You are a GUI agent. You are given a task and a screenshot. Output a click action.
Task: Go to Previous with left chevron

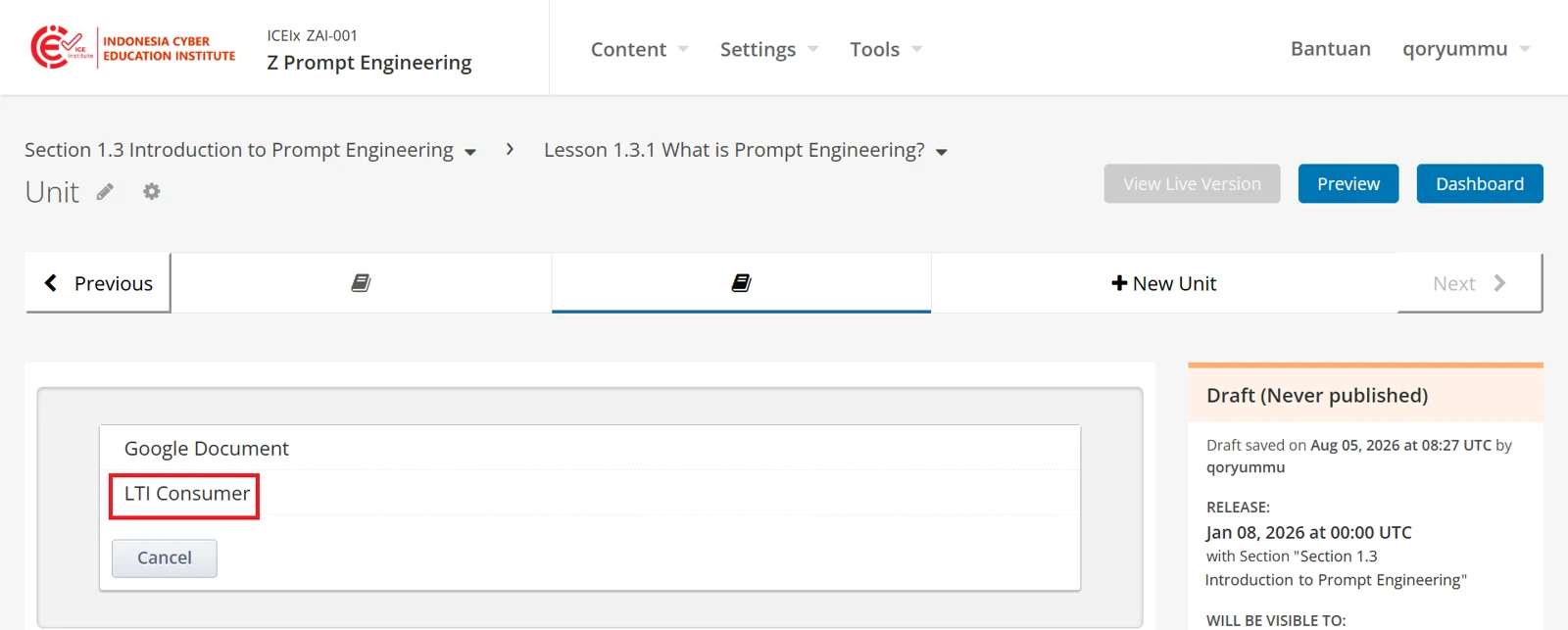point(98,283)
